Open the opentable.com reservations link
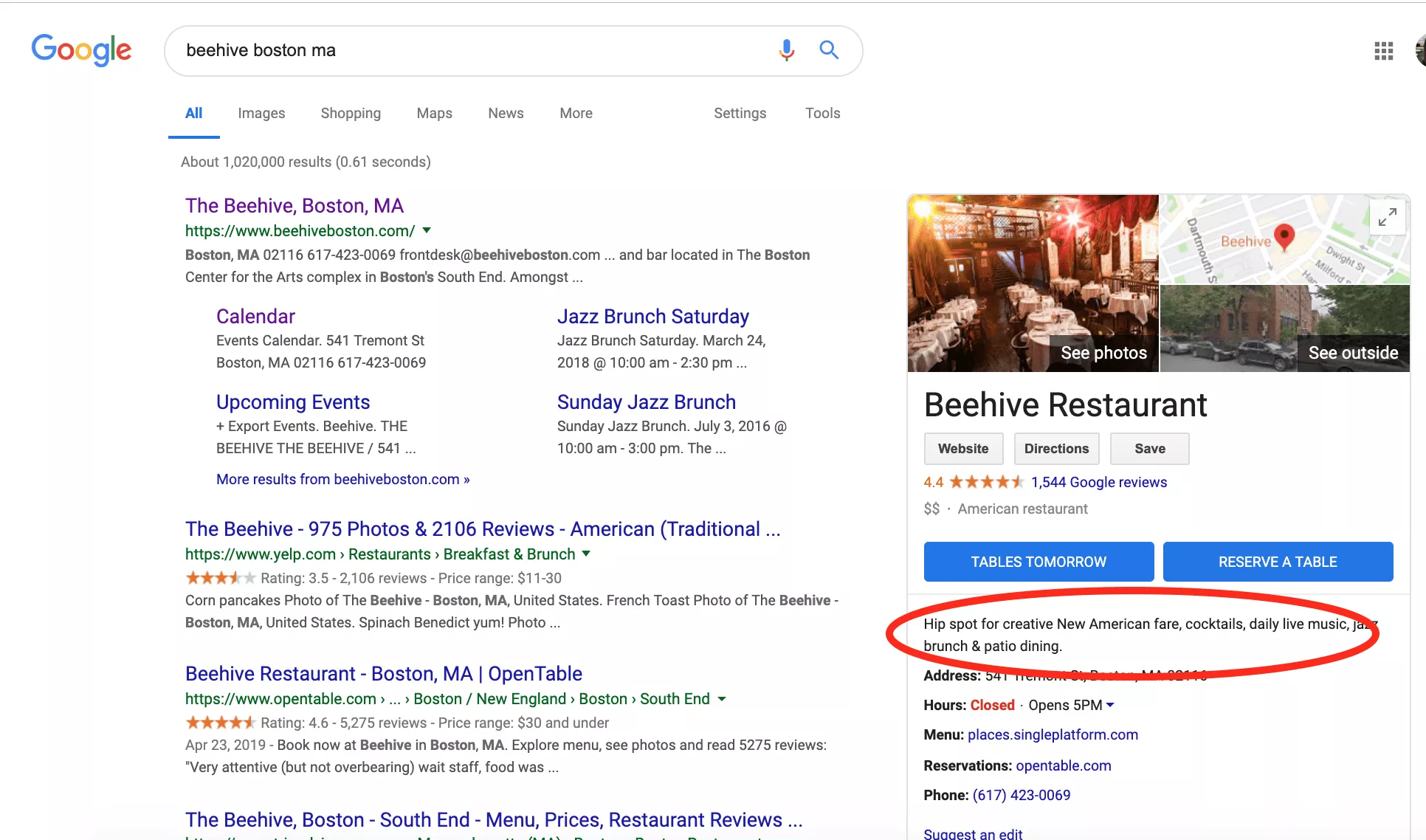1426x840 pixels. coord(1063,765)
